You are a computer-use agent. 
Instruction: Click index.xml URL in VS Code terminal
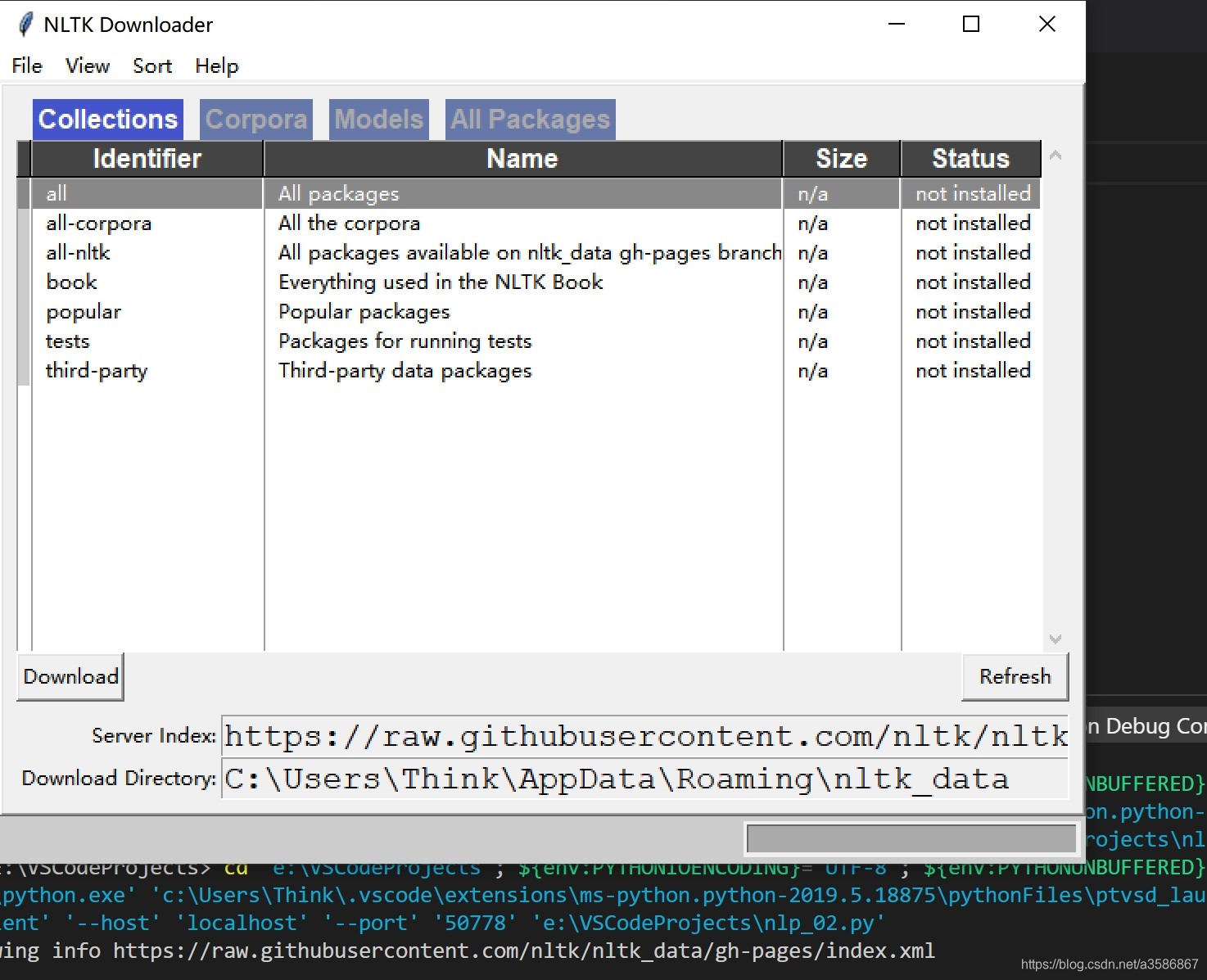click(x=524, y=951)
